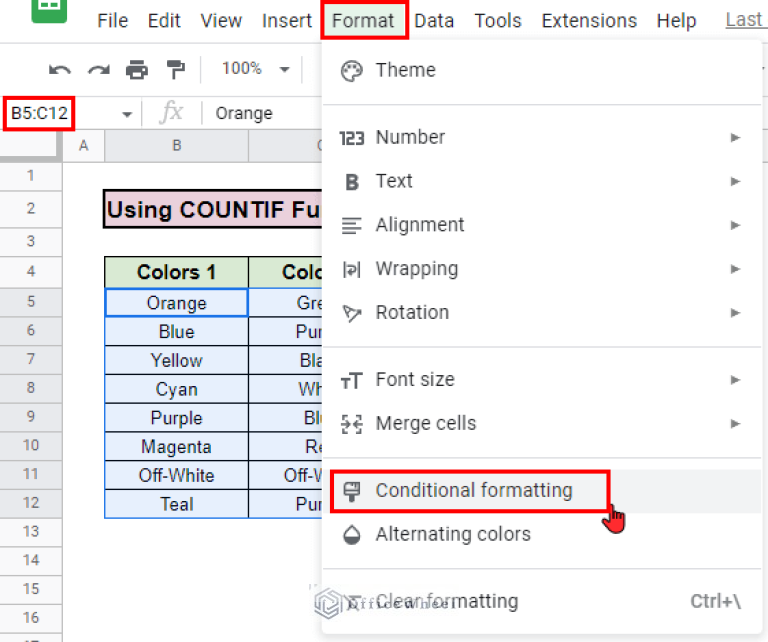Click the Redo arrow icon
768x642 pixels.
pyautogui.click(x=98, y=70)
